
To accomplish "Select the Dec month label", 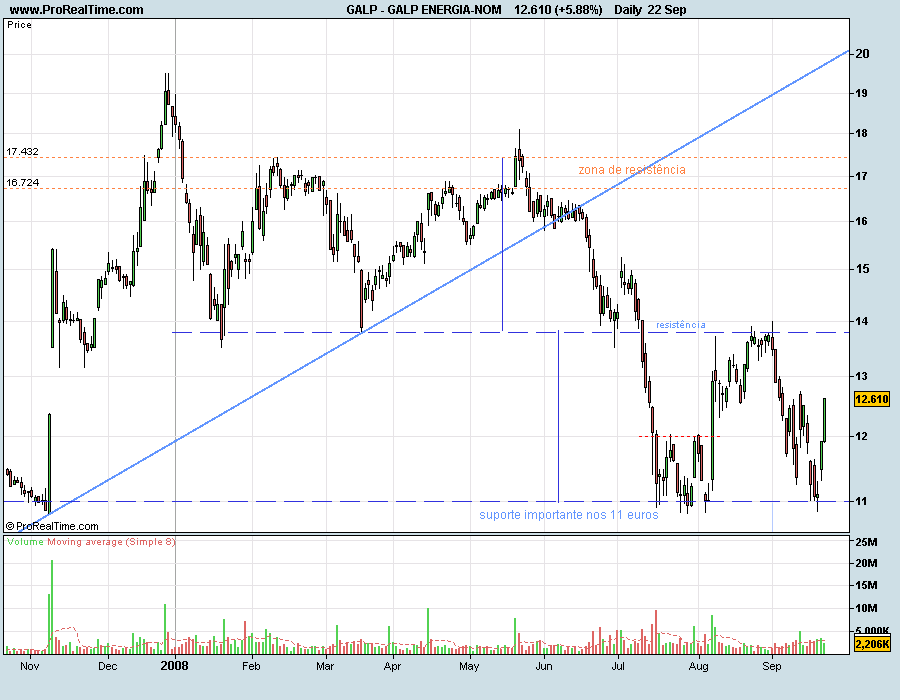I will coord(107,666).
